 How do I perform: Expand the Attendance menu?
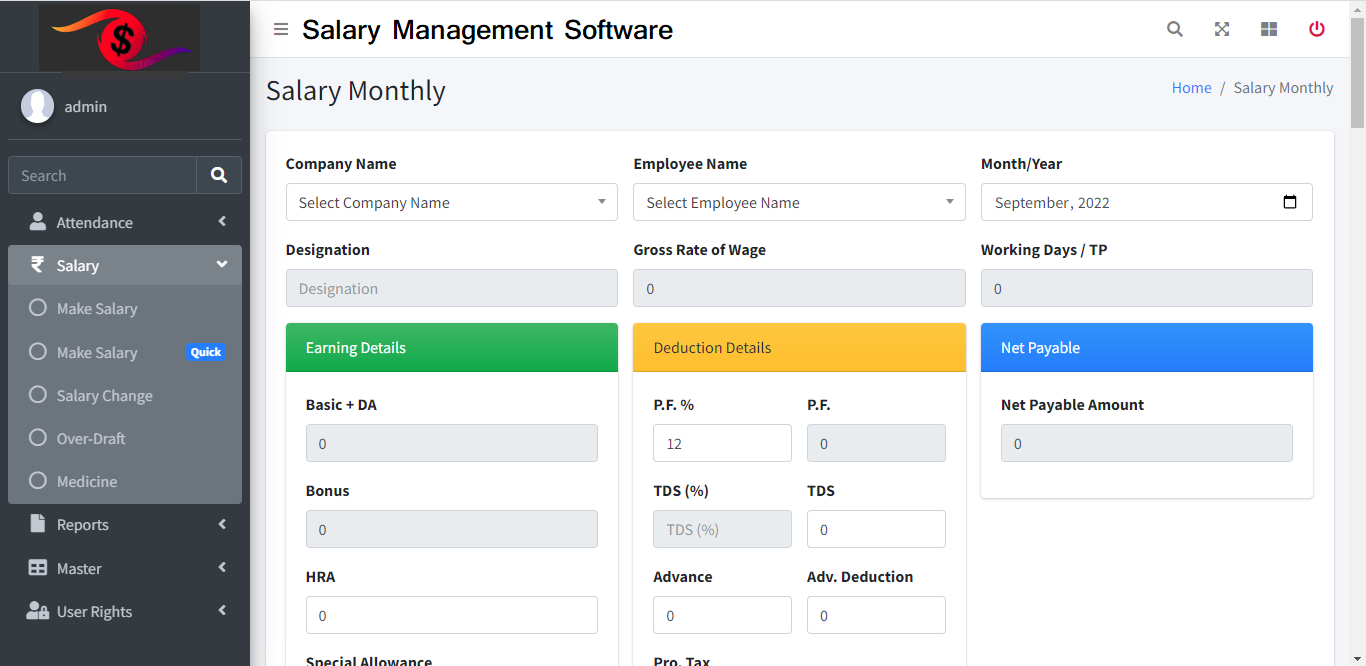(x=124, y=223)
